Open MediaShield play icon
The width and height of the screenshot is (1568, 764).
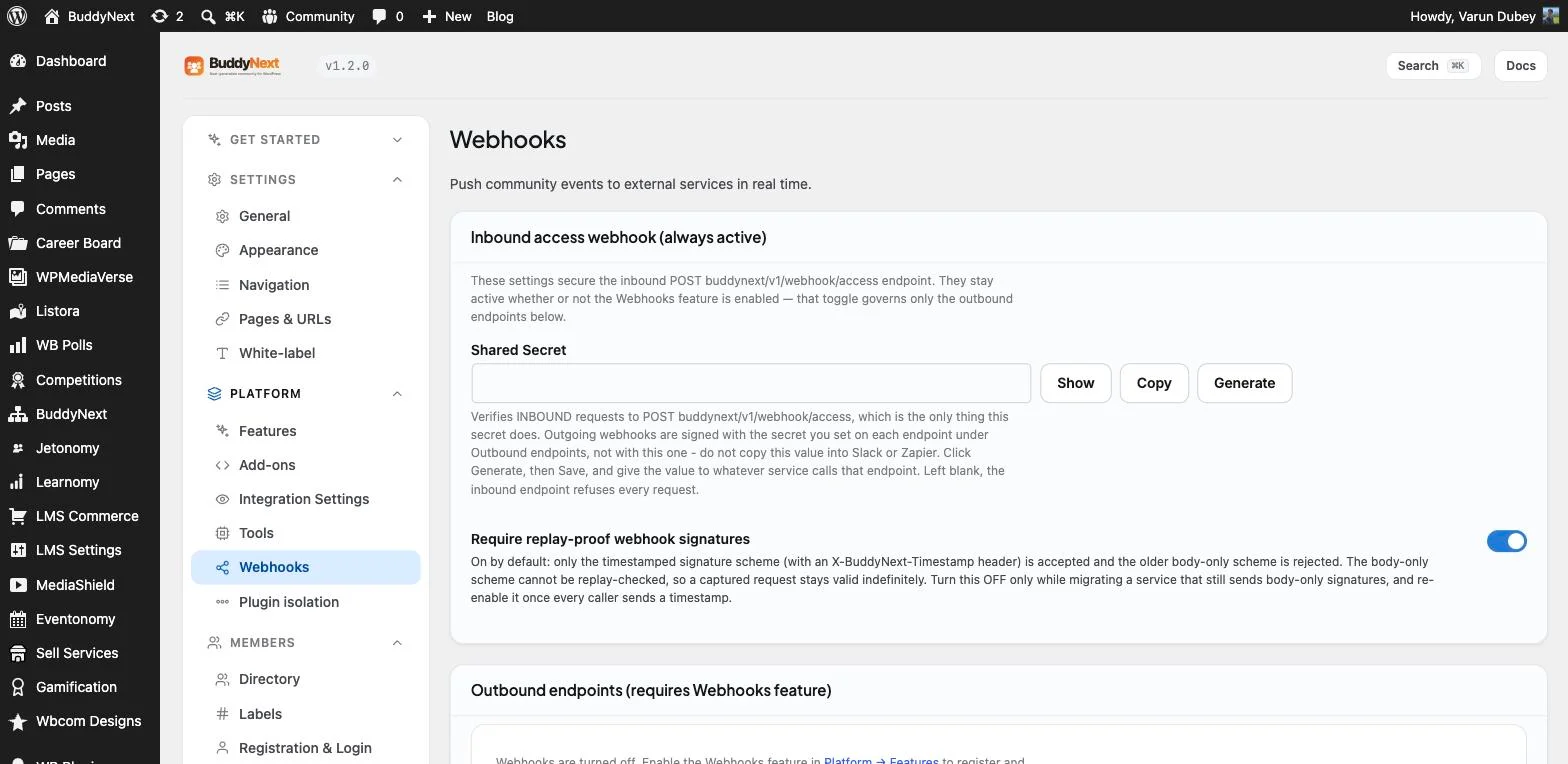pyautogui.click(x=17, y=585)
